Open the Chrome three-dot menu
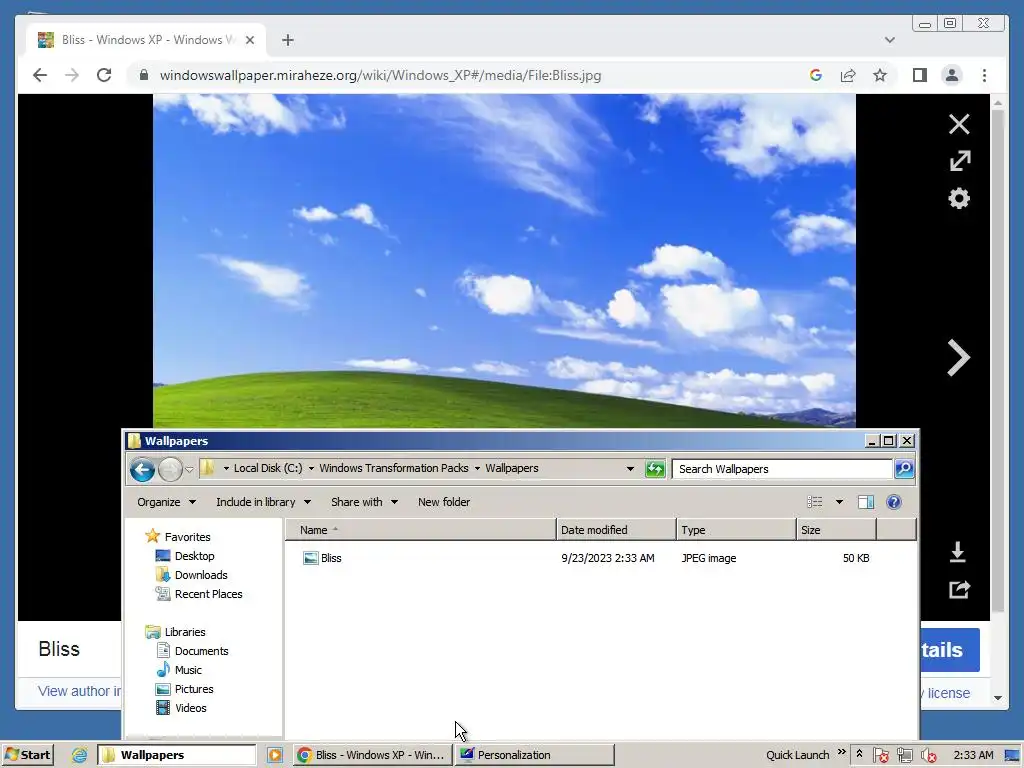 pos(984,75)
